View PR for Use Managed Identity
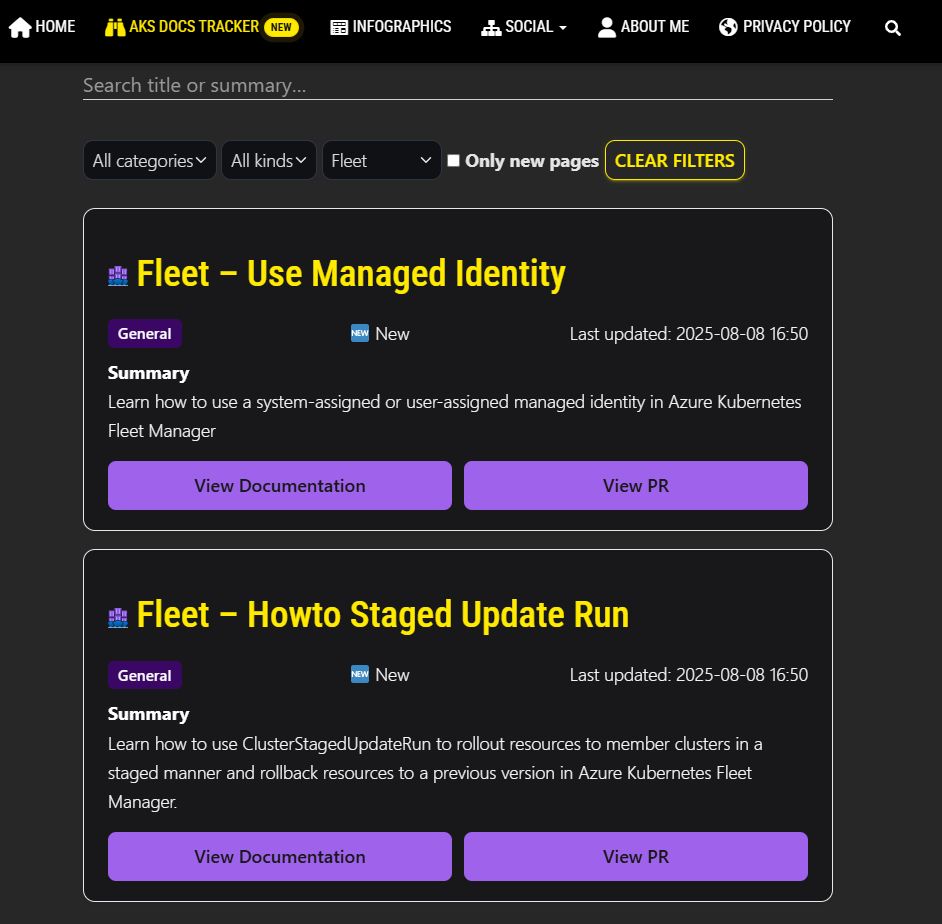This screenshot has width=942, height=924. coord(636,485)
